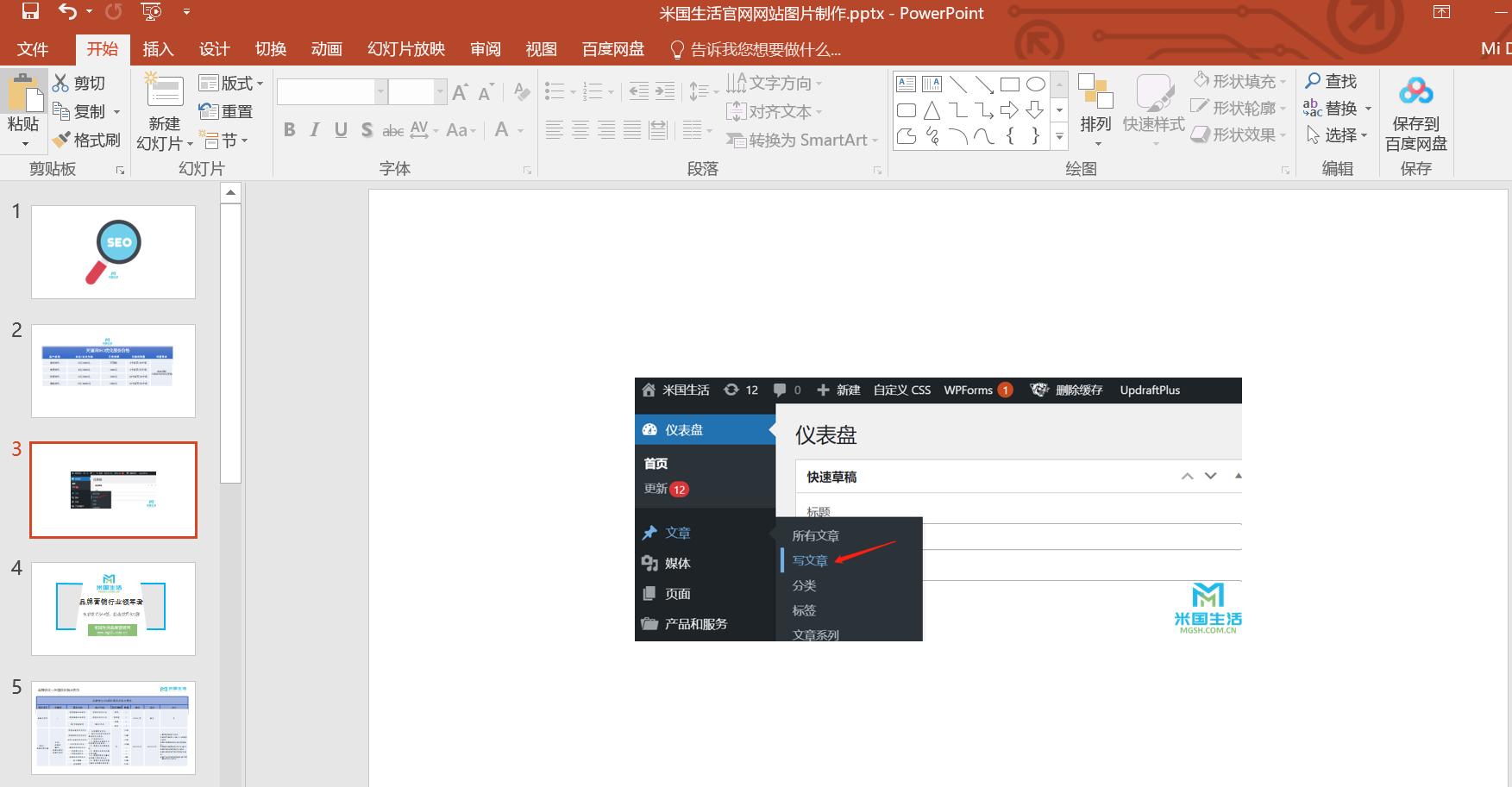This screenshot has height=787, width=1512.
Task: Click the Decrease Indent icon
Action: point(638,91)
